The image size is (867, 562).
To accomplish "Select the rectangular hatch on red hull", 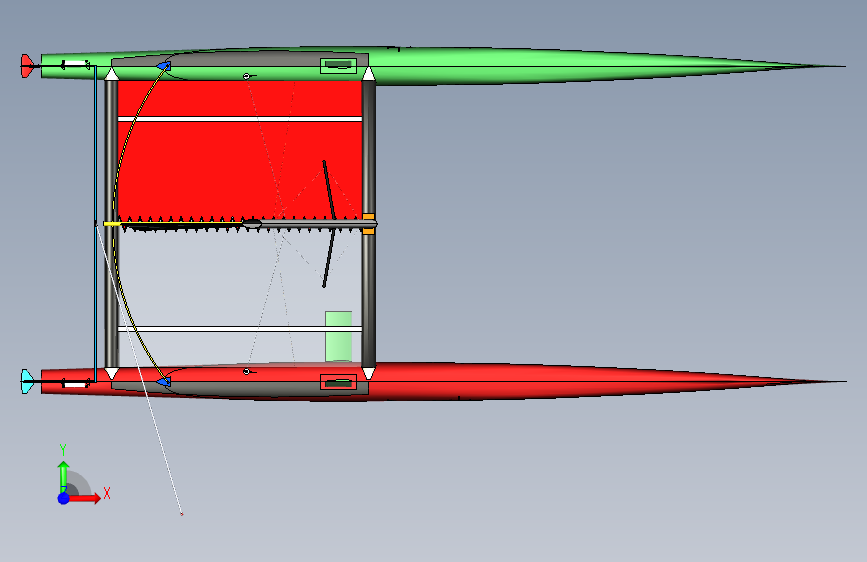I will (x=338, y=382).
